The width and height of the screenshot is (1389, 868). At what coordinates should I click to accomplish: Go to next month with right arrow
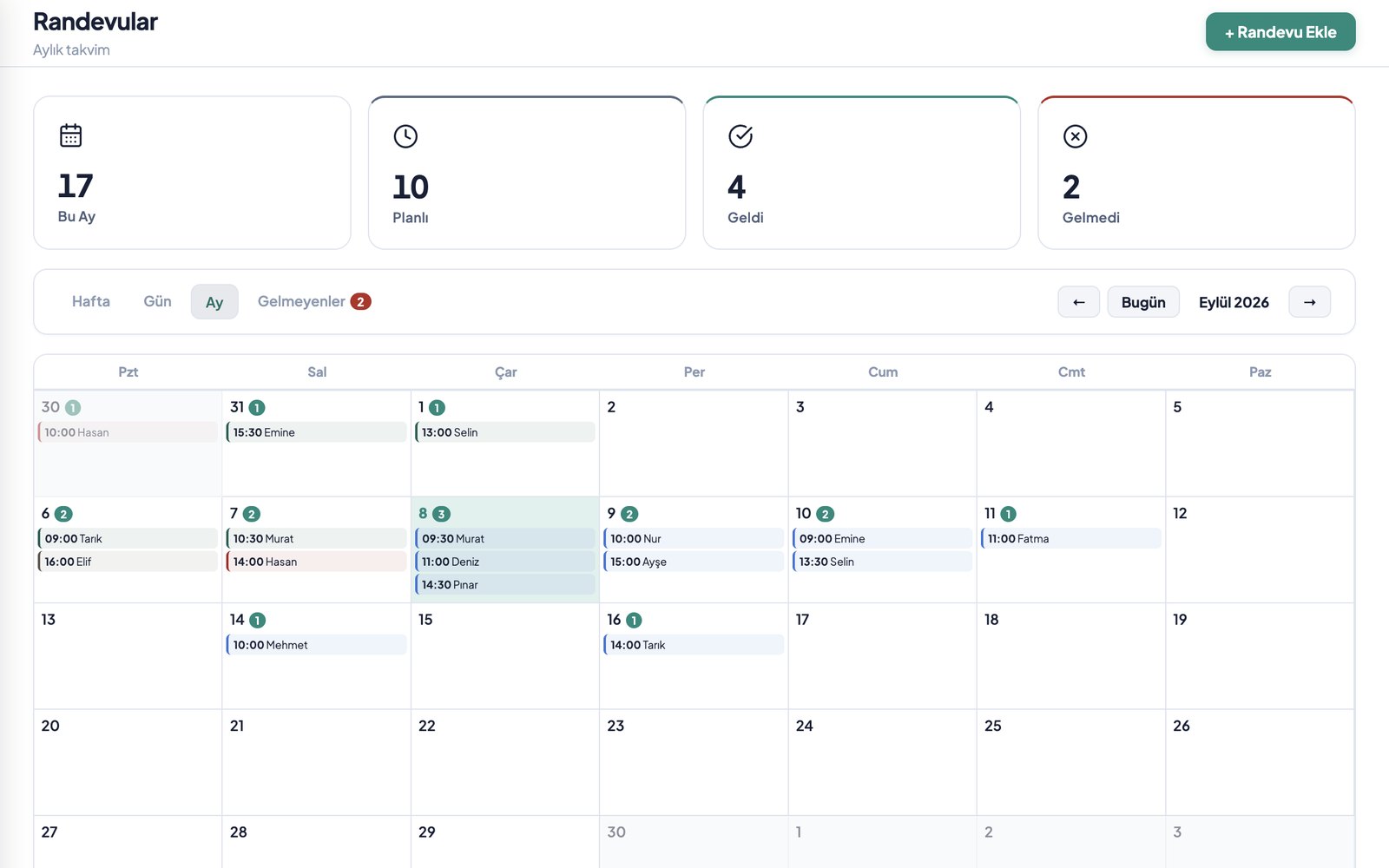tap(1310, 302)
